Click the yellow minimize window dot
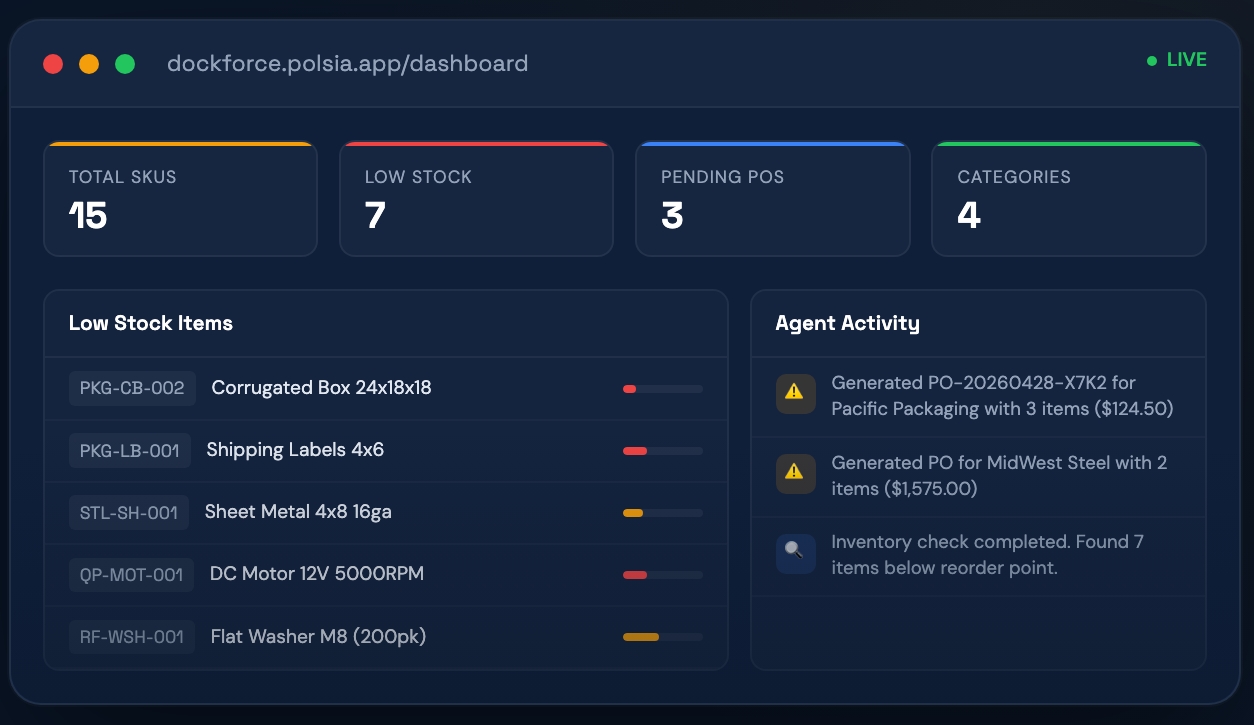1254x725 pixels. click(89, 64)
